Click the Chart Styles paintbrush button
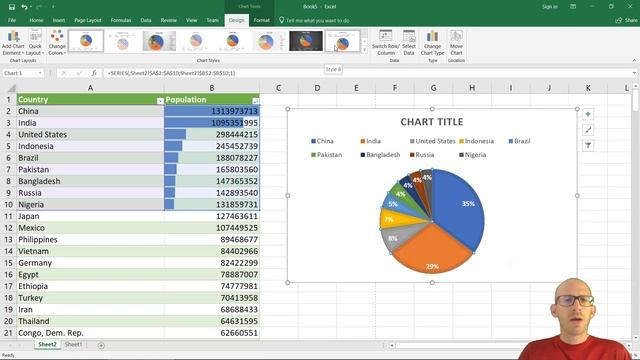The image size is (640, 360). [588, 130]
